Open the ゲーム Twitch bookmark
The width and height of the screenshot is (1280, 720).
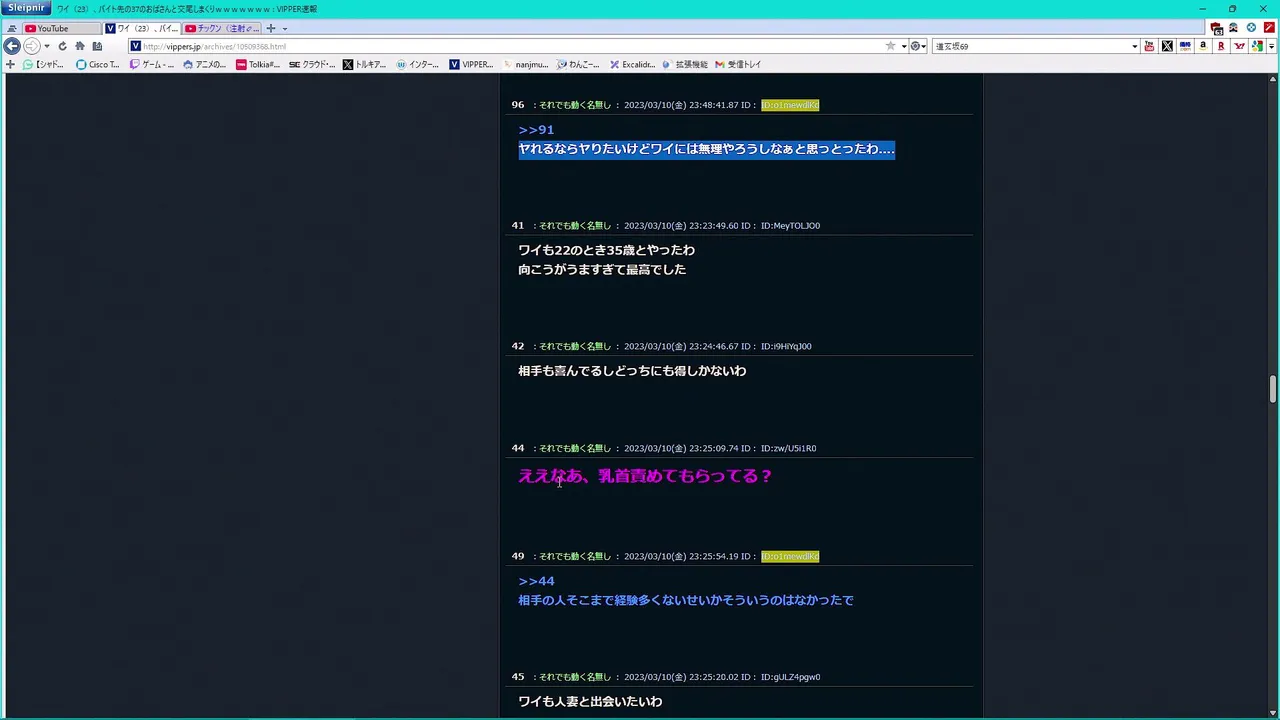click(x=152, y=64)
